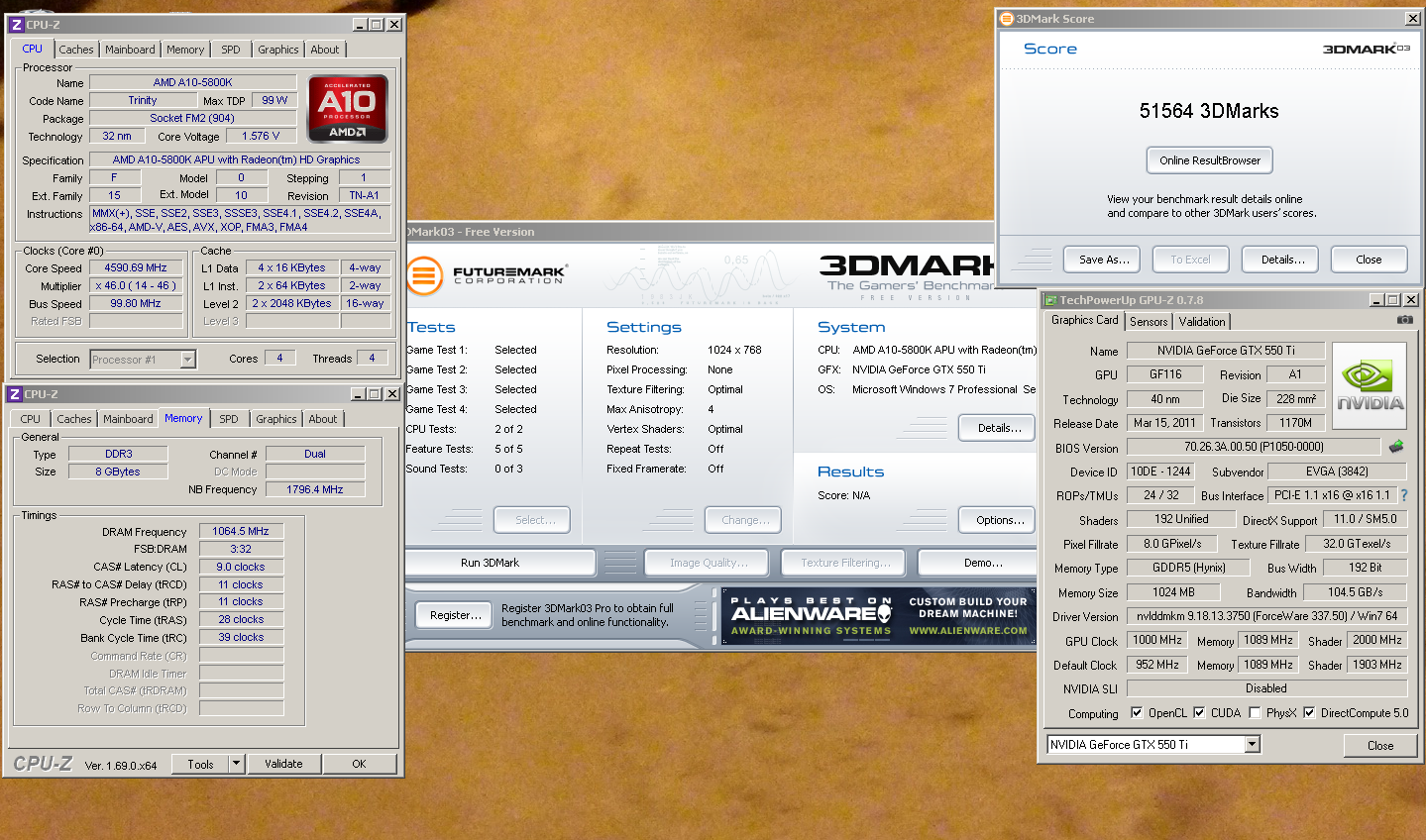1426x840 pixels.
Task: Click the Memory CPU-Z window title icon
Action: coord(14,394)
